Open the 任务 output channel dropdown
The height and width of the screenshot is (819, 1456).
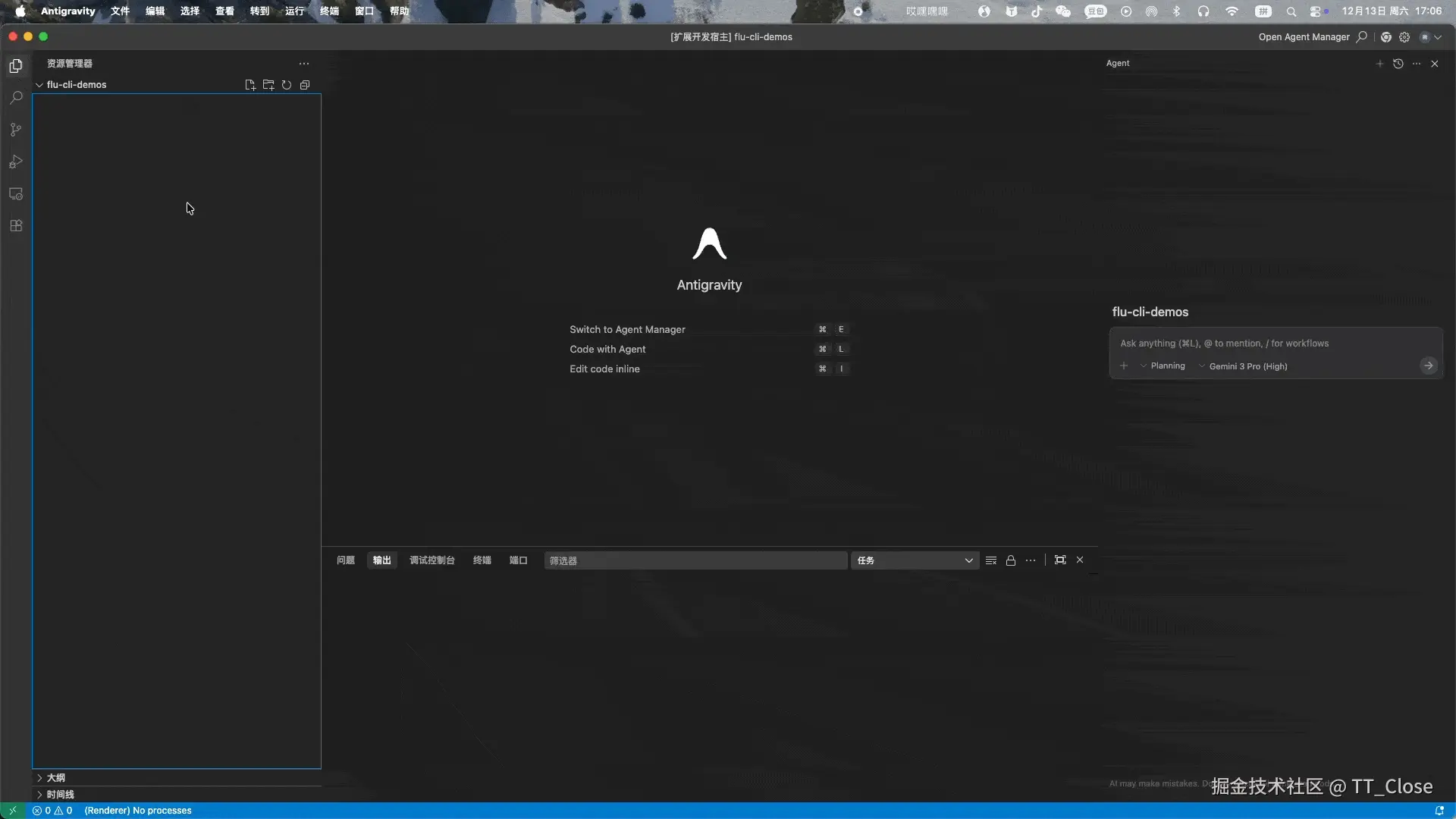coord(915,560)
